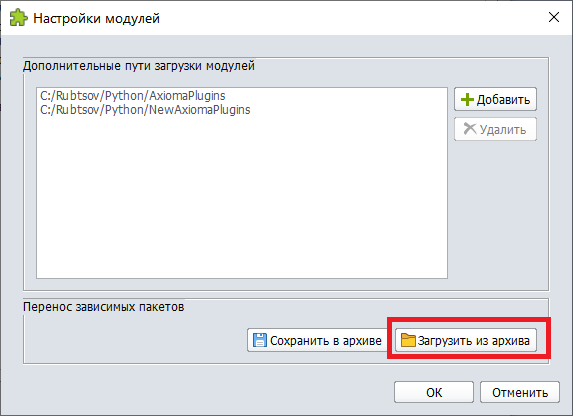Click the Сохранить в архиве button
Image resolution: width=573 pixels, height=416 pixels.
click(x=316, y=340)
